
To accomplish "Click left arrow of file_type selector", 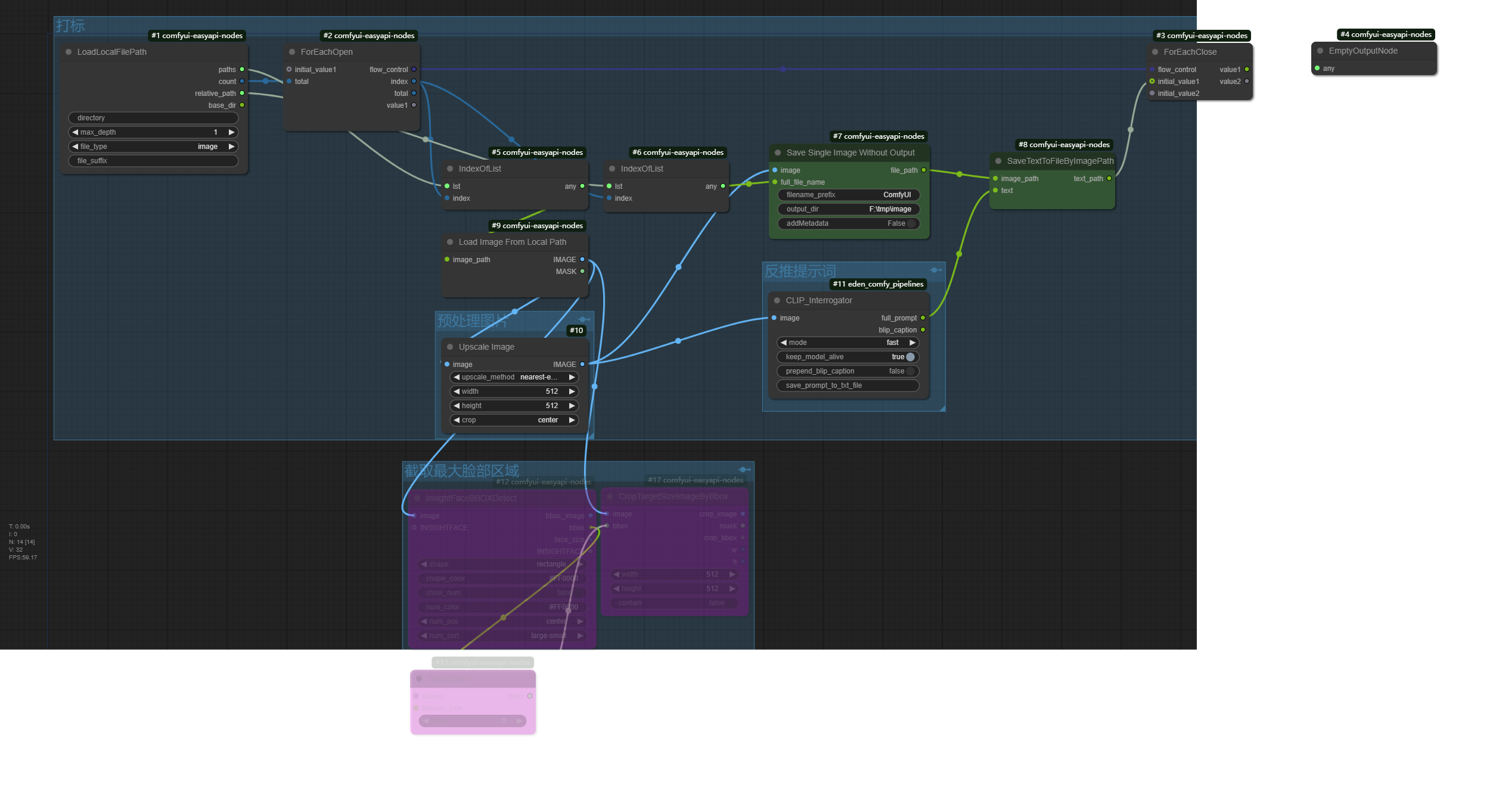I will click(75, 147).
